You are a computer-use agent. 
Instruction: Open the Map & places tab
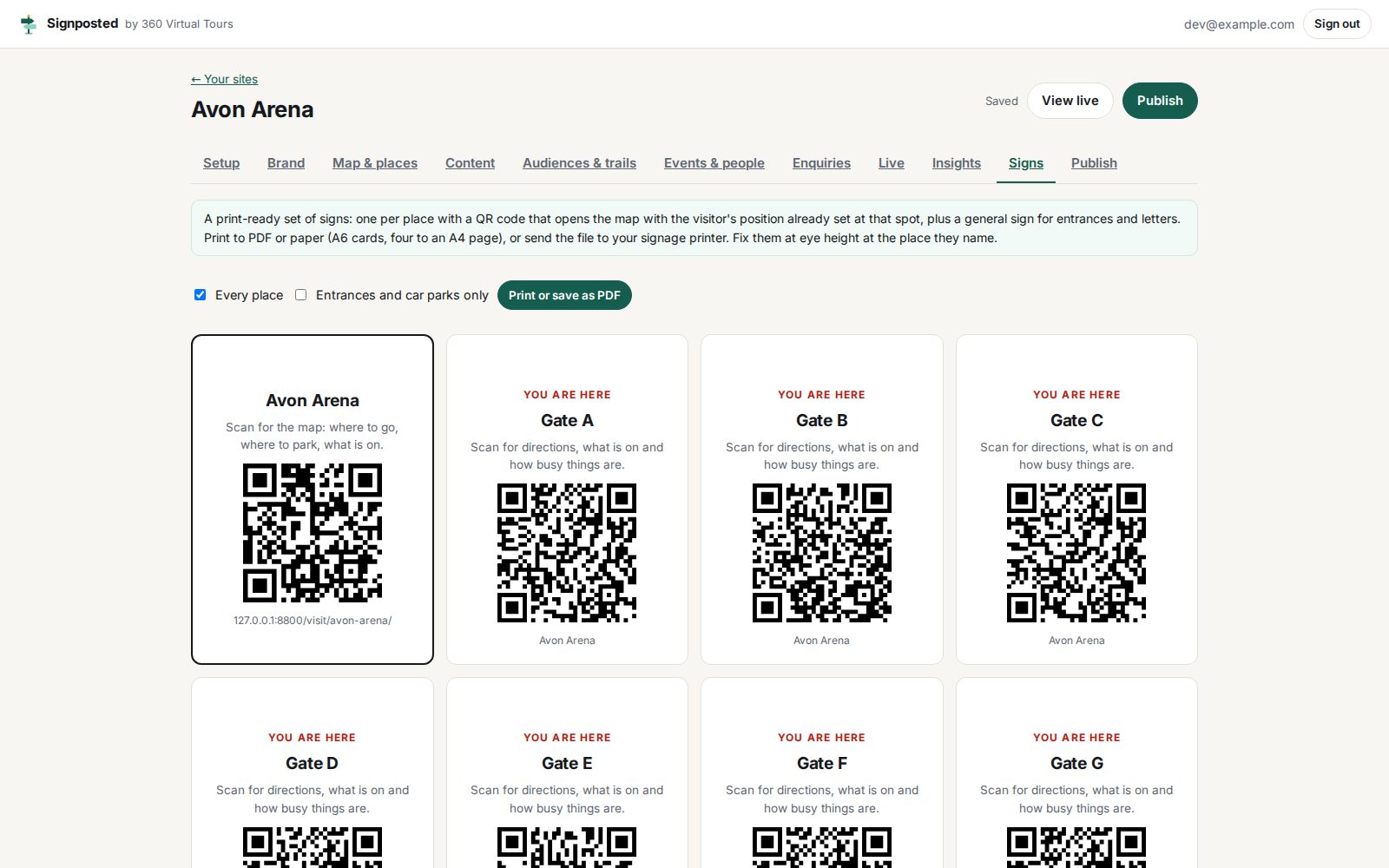click(375, 163)
